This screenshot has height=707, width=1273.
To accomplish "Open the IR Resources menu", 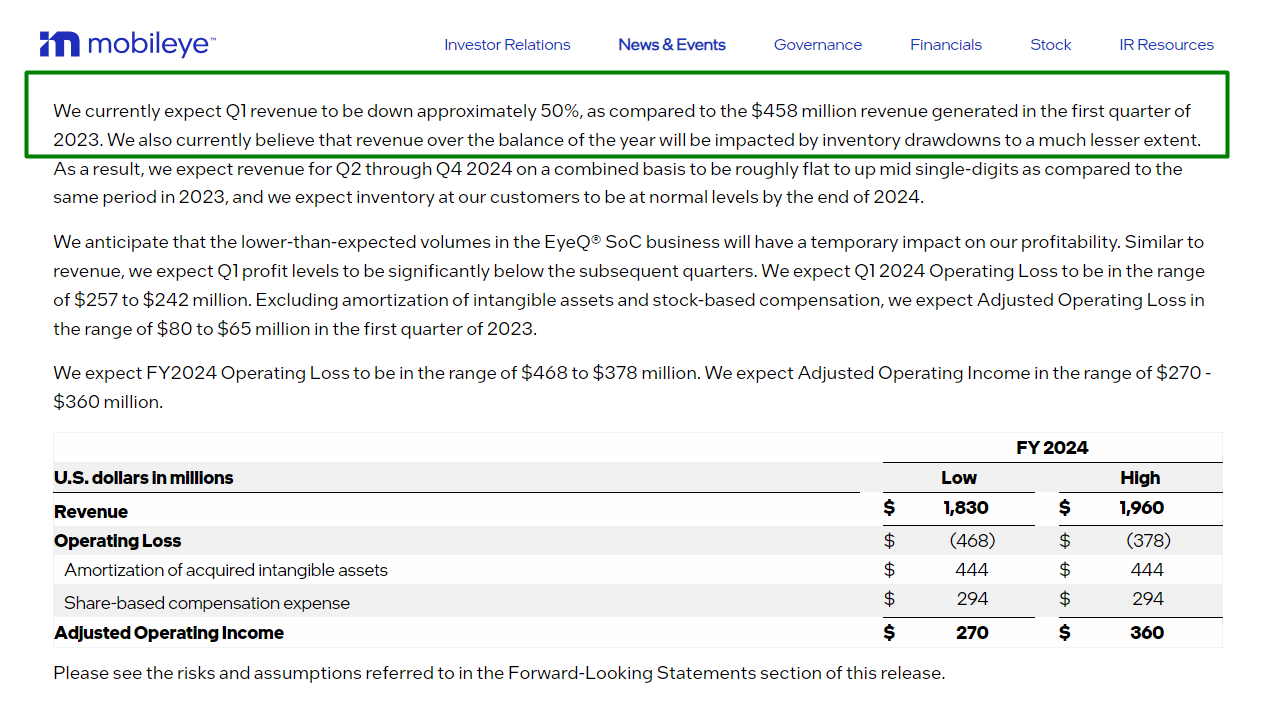I will [1166, 45].
